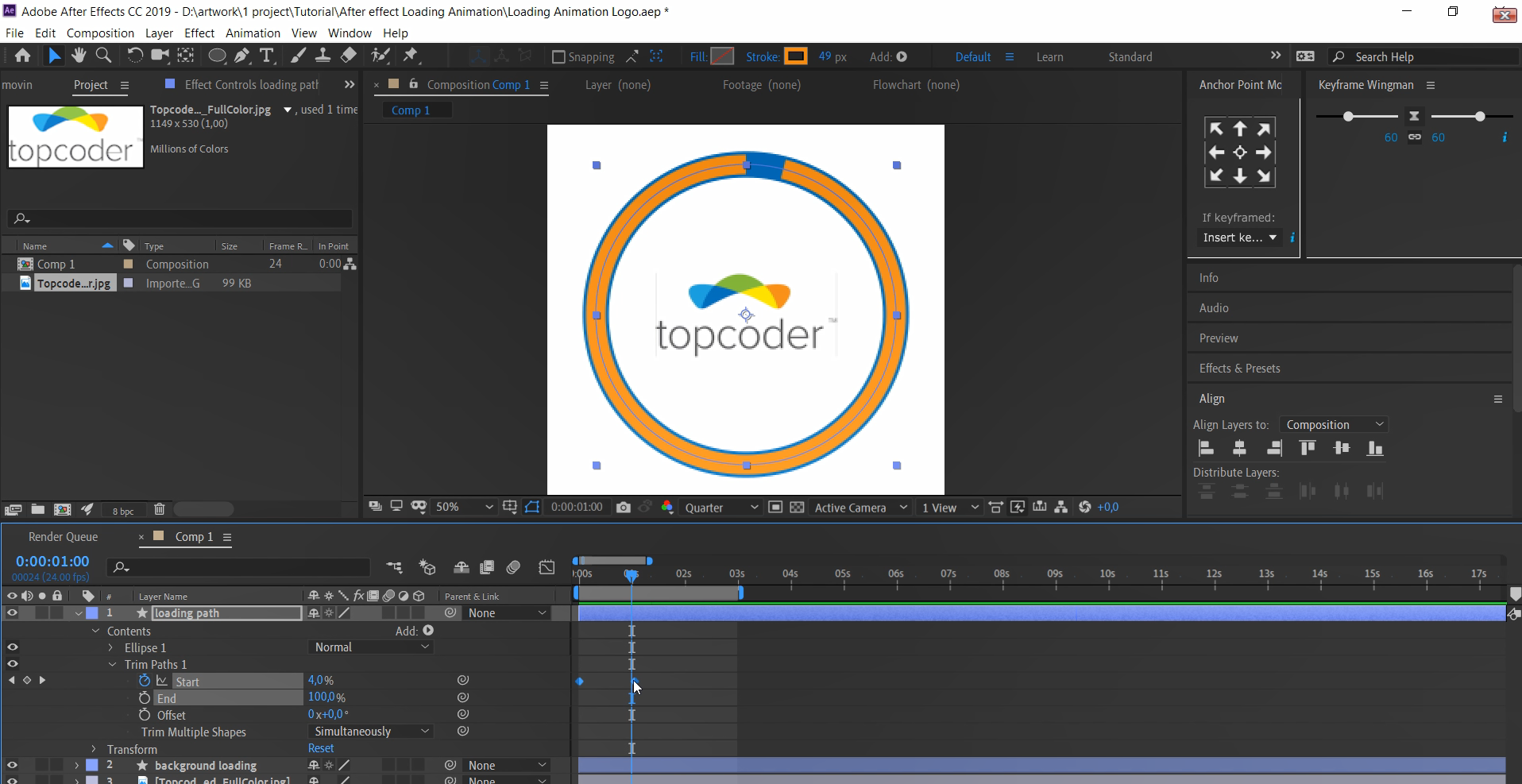The height and width of the screenshot is (784, 1522).
Task: Choose the Ellipse shape tool
Action: (216, 55)
